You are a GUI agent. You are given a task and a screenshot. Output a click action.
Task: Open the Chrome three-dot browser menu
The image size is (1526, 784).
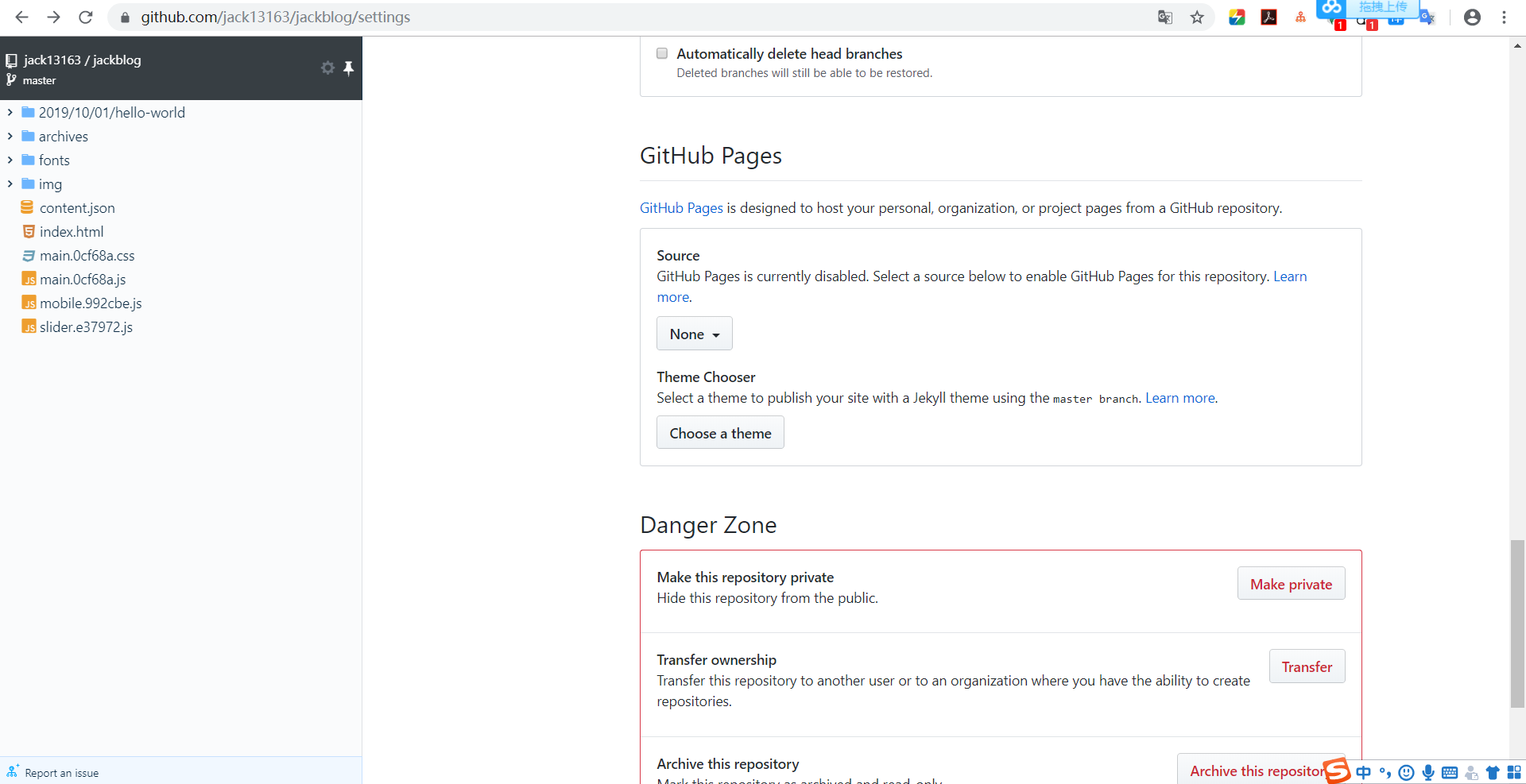1504,17
